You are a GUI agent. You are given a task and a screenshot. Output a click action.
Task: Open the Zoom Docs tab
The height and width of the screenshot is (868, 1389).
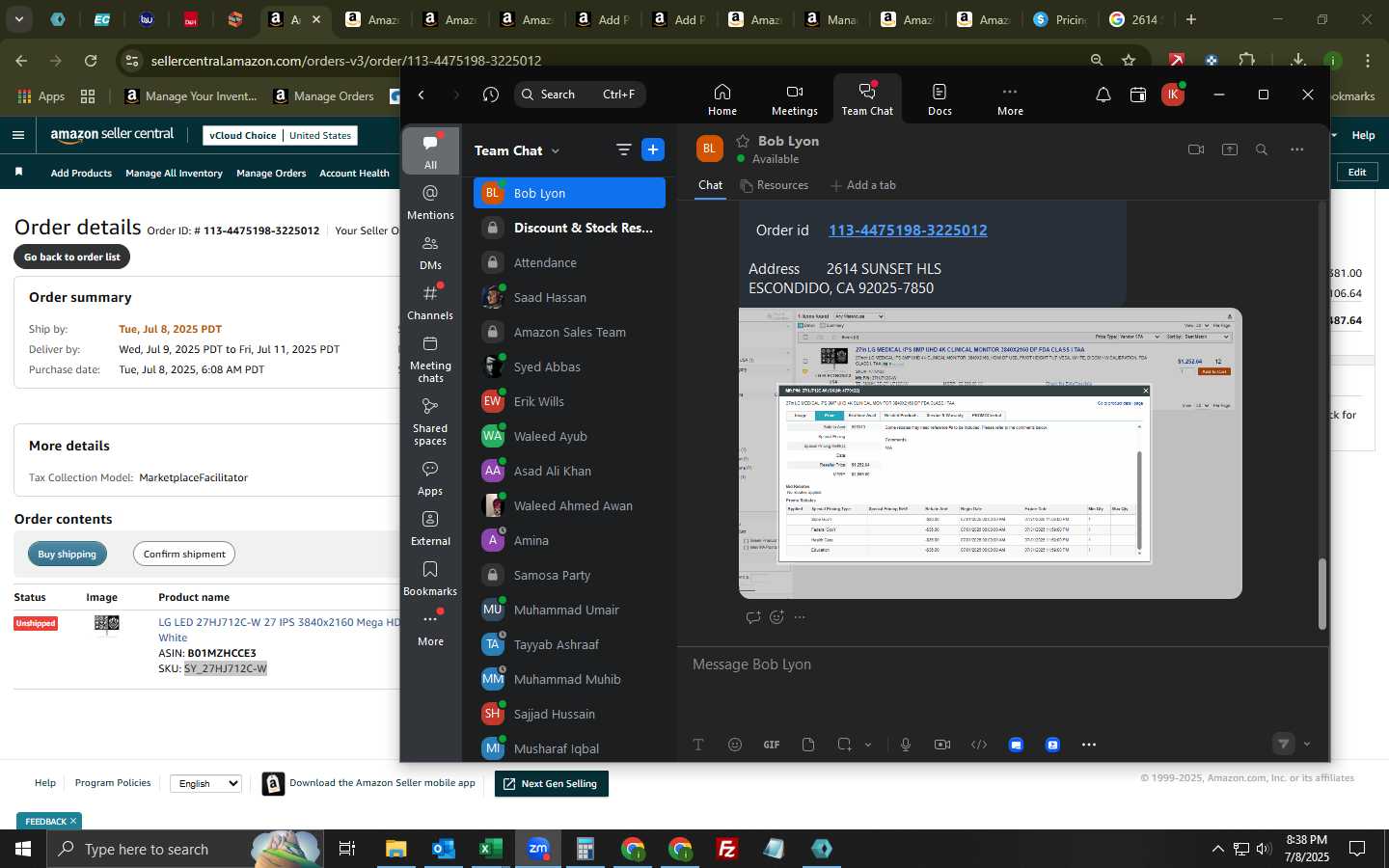940,99
